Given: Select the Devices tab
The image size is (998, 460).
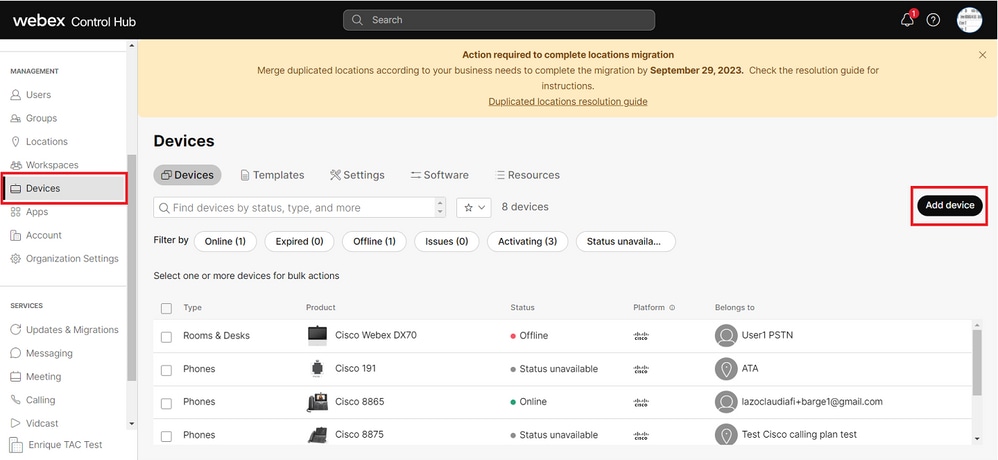Looking at the screenshot, I should 188,175.
